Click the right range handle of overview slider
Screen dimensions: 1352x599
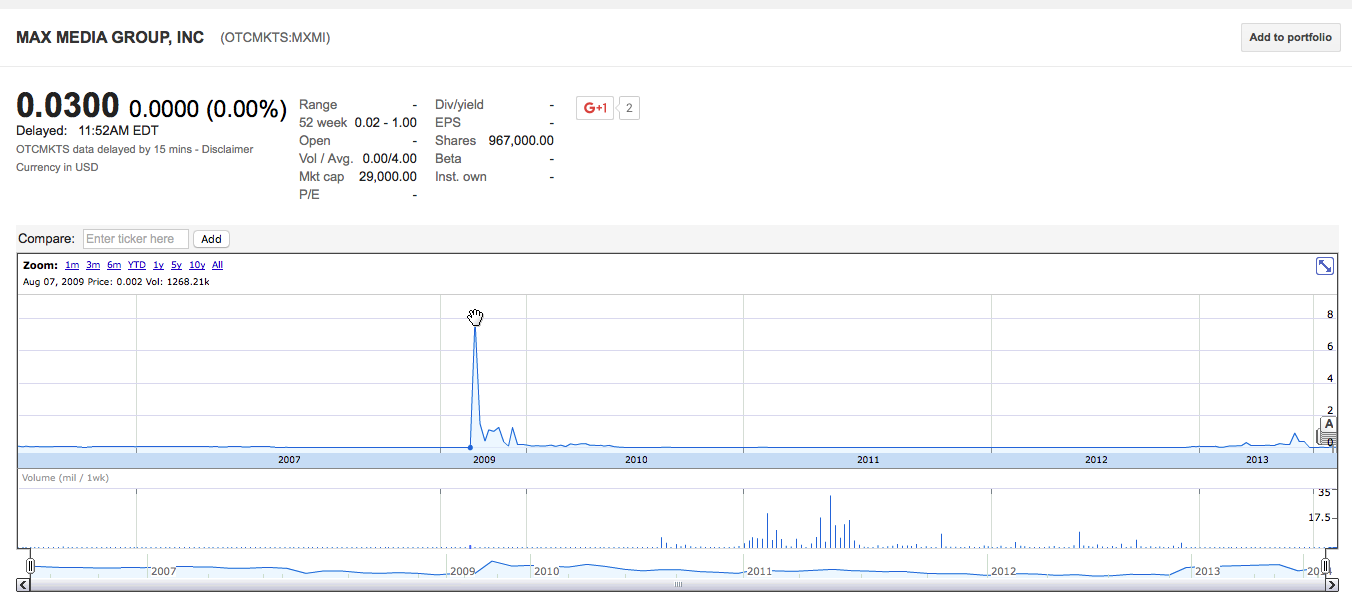point(1326,567)
